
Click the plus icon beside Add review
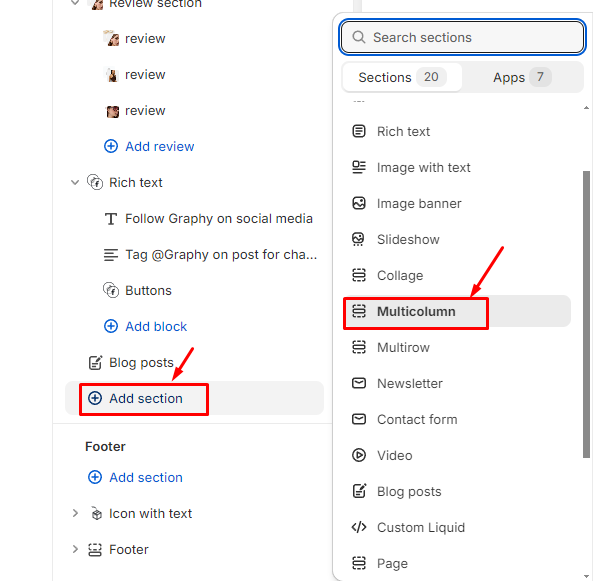coord(111,146)
